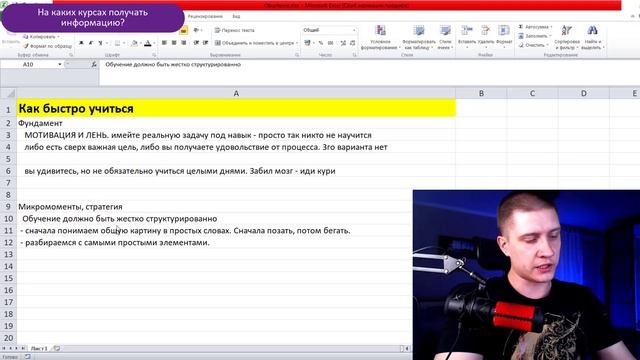The height and width of the screenshot is (360, 640).
Task: Open Сортировка и фильтр
Action: [567, 38]
